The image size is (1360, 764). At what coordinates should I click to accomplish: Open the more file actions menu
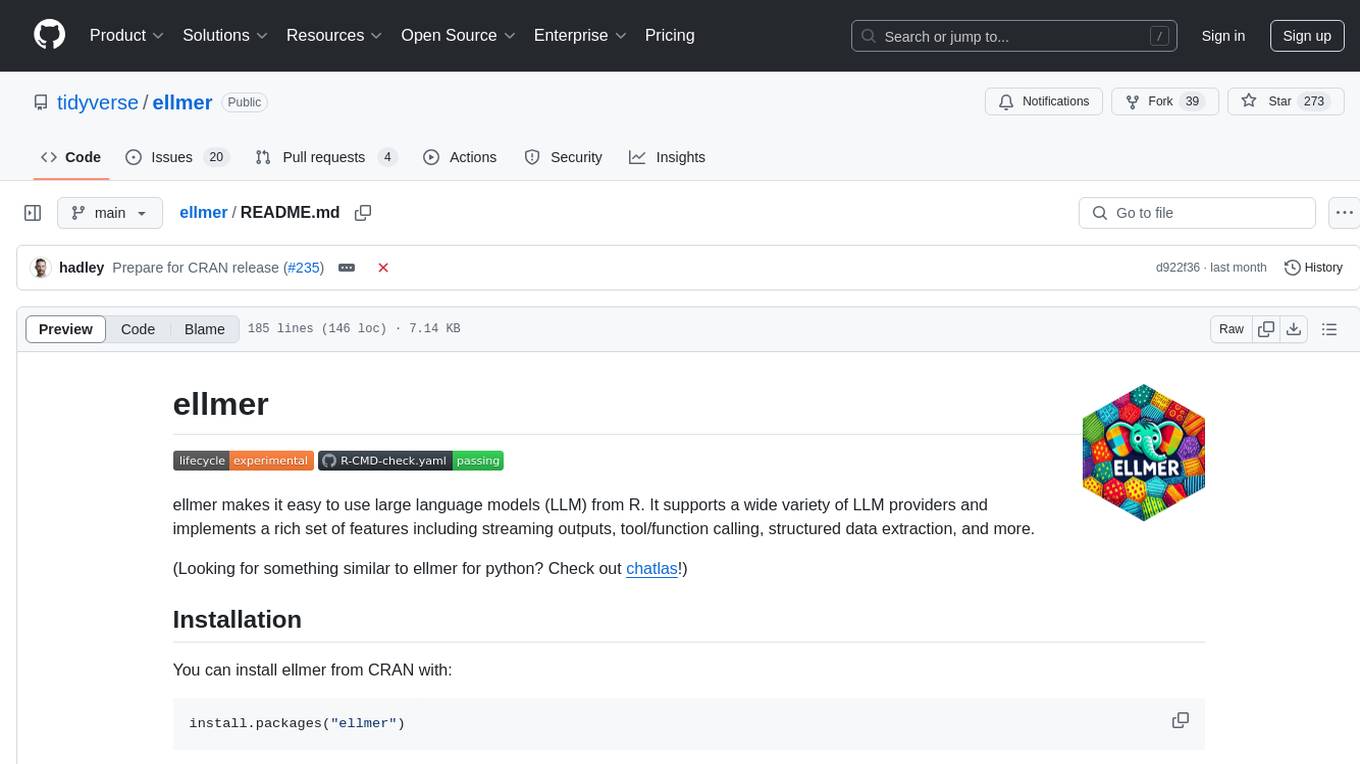1344,213
